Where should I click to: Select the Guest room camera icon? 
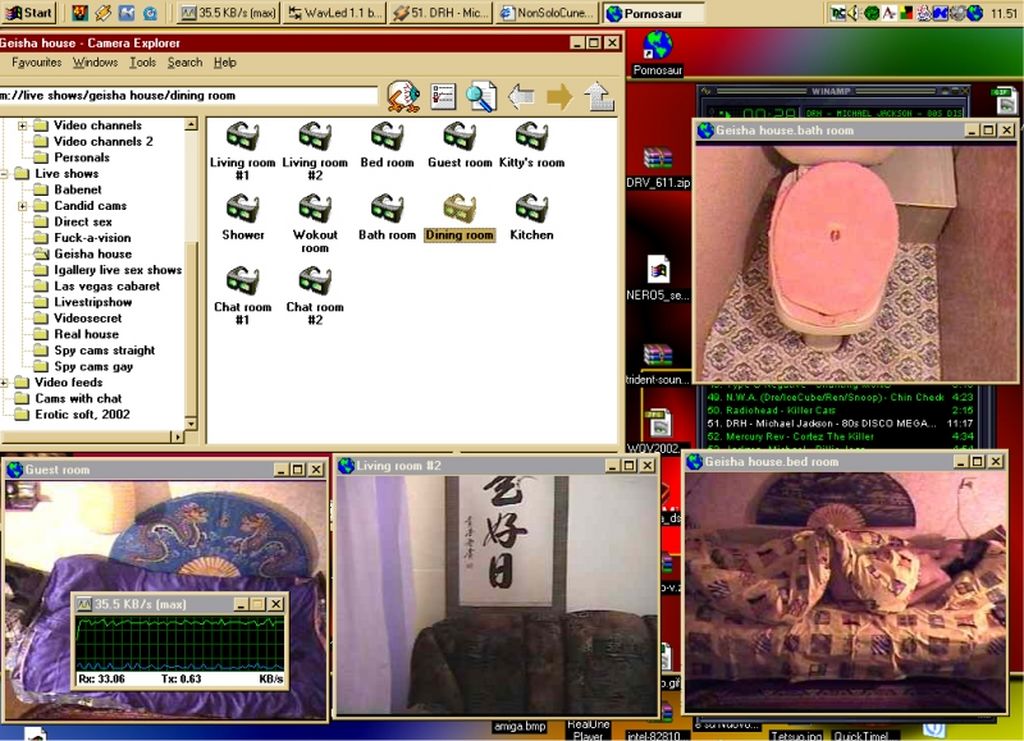459,137
